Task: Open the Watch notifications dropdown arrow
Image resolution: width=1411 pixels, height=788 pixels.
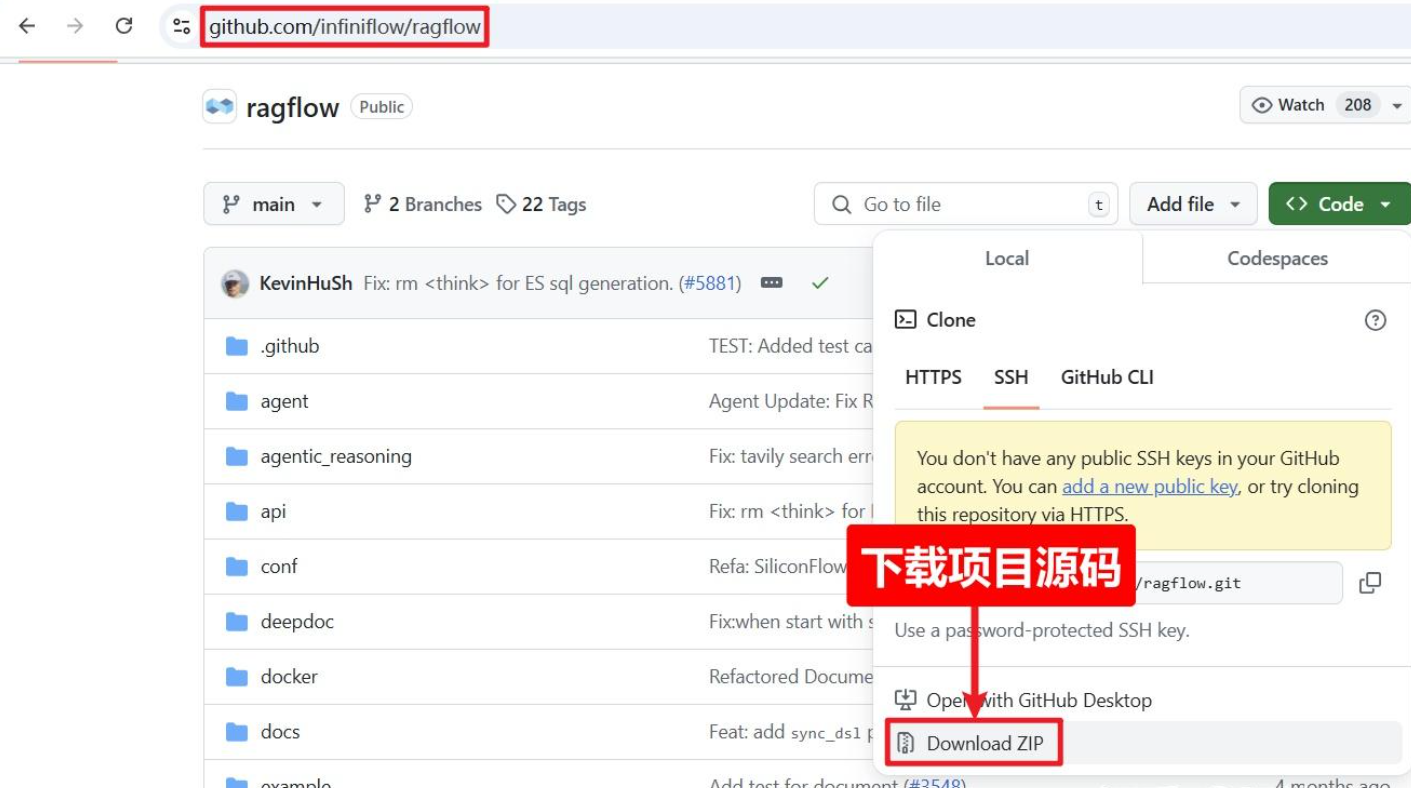Action: tap(1397, 105)
